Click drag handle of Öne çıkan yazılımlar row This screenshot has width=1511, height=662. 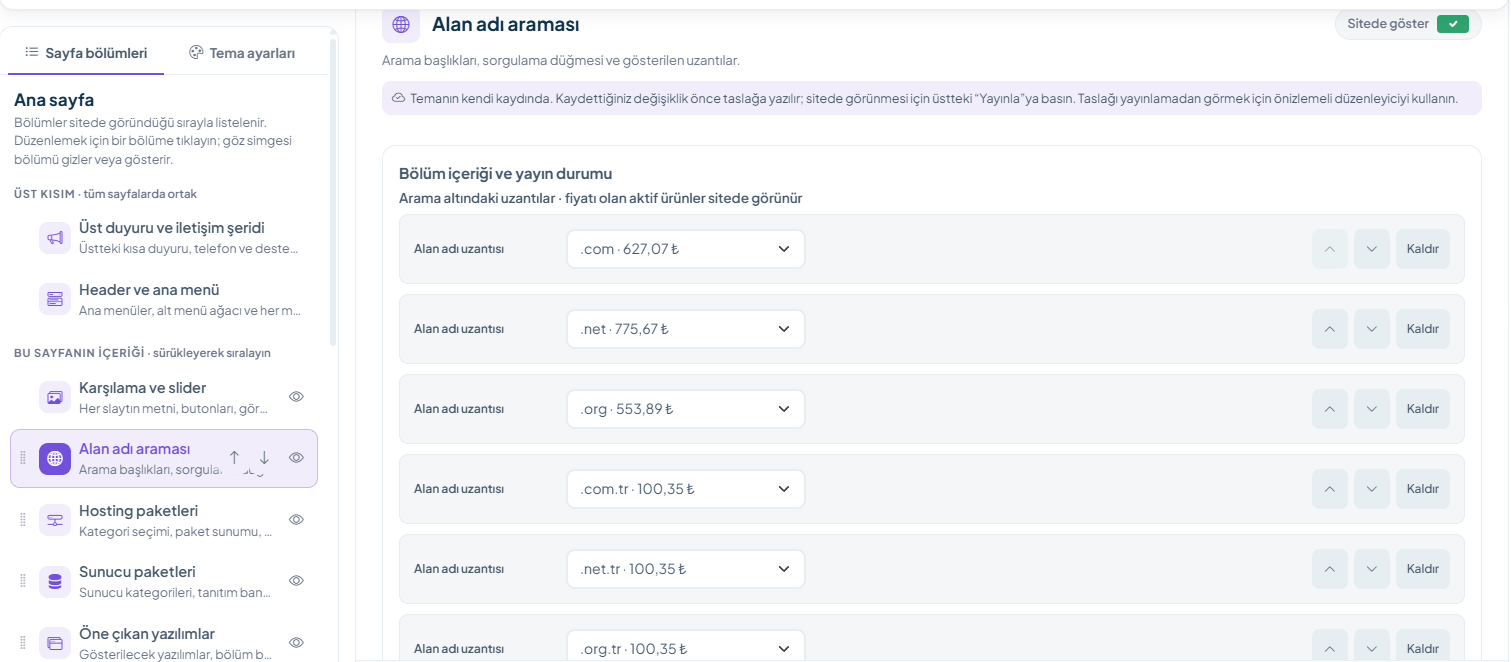pyautogui.click(x=23, y=643)
